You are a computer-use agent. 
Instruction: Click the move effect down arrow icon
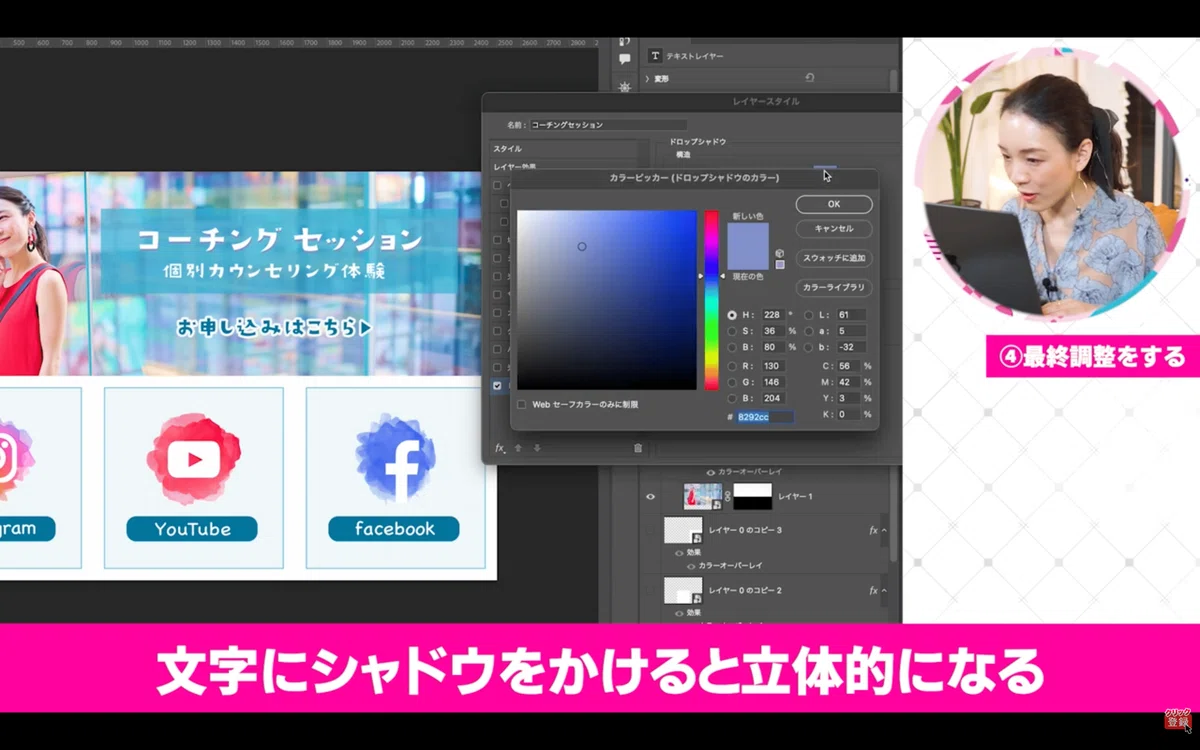tap(537, 448)
